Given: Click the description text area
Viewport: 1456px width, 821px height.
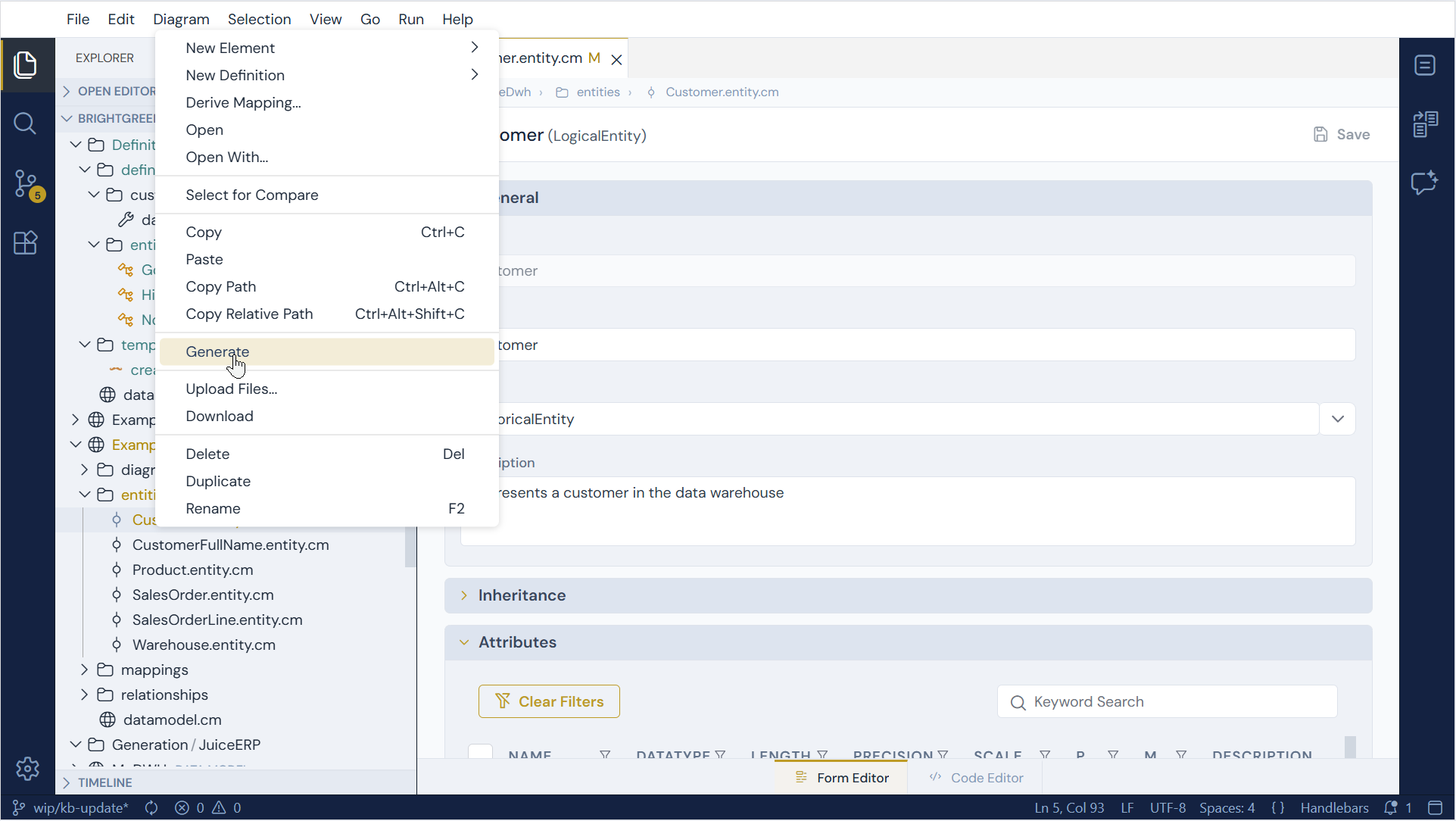Looking at the screenshot, I should point(908,511).
